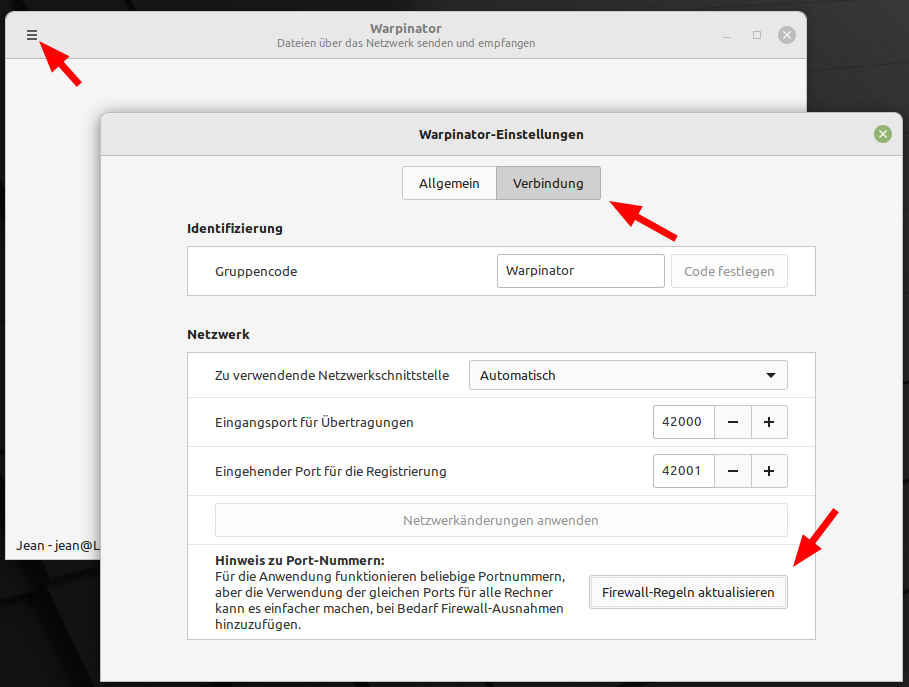Click the Eingehender Port für die Registrierung label
This screenshot has width=909, height=687.
click(x=330, y=471)
